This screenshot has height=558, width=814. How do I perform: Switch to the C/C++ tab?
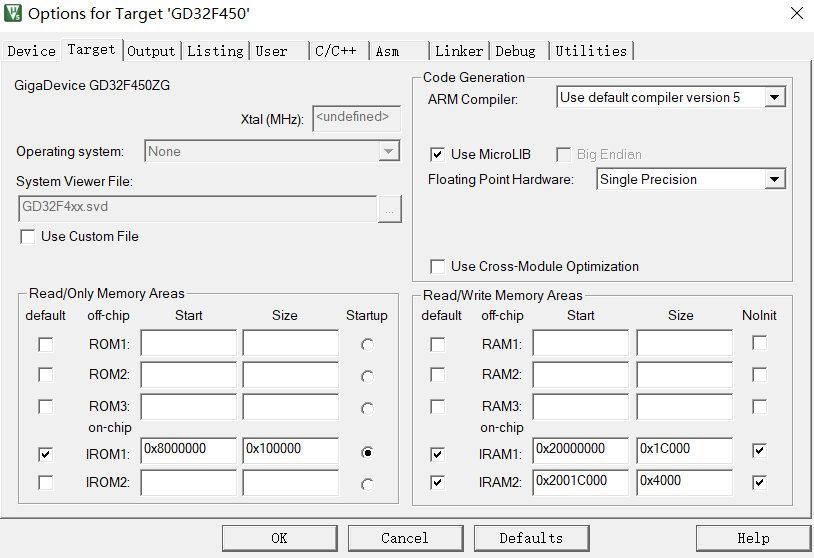(x=338, y=51)
